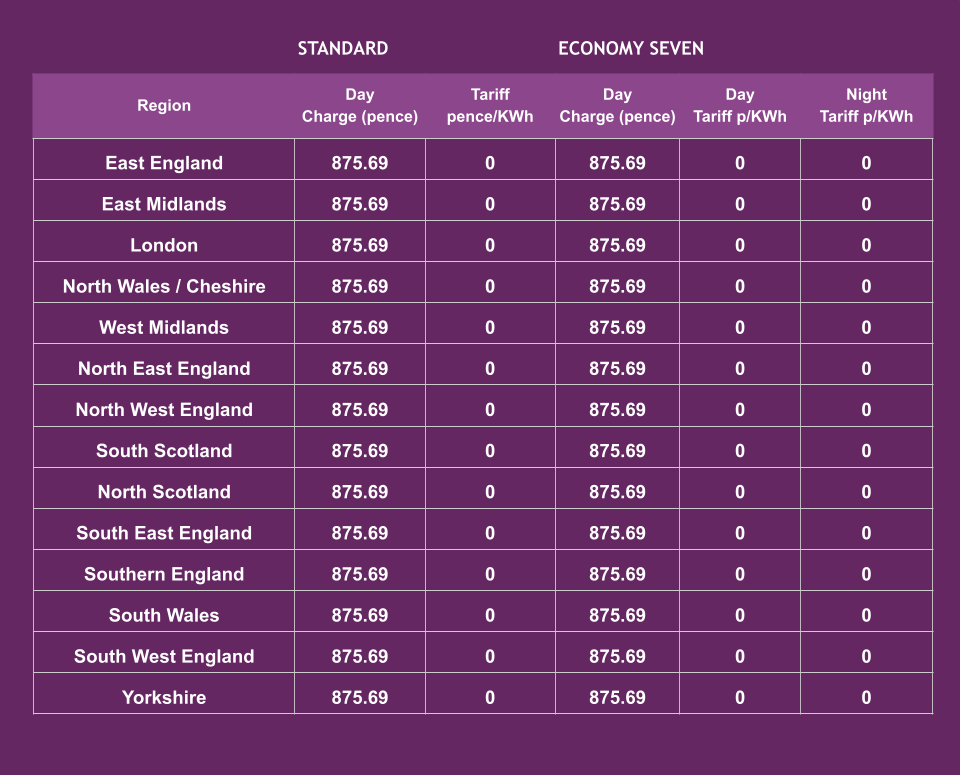This screenshot has height=775, width=963.
Task: Click the North Scotland region cell
Action: (164, 491)
